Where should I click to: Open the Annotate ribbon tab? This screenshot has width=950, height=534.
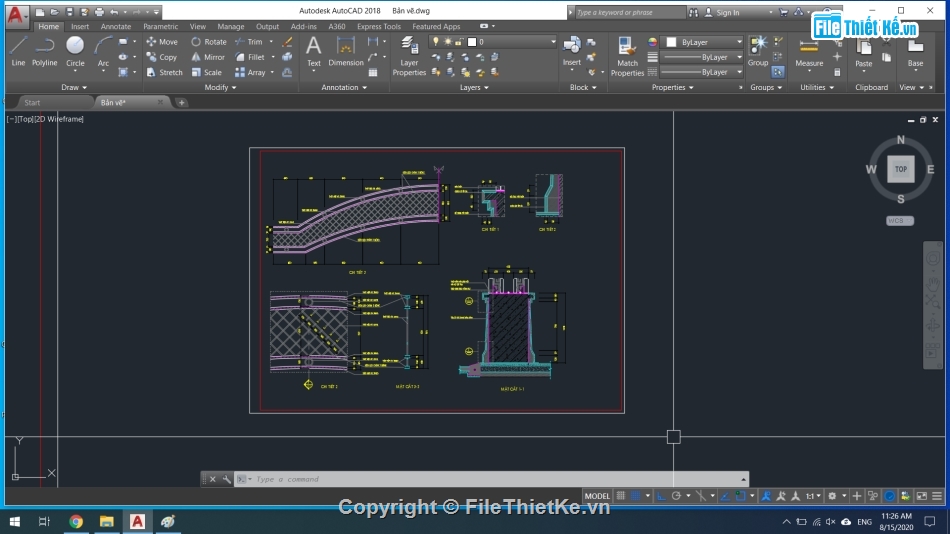coord(116,27)
